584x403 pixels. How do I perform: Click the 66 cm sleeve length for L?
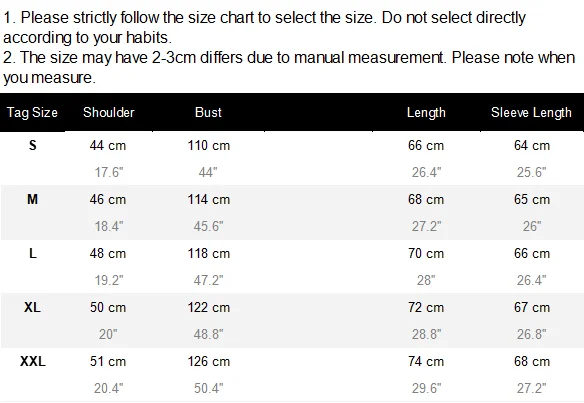click(x=532, y=253)
